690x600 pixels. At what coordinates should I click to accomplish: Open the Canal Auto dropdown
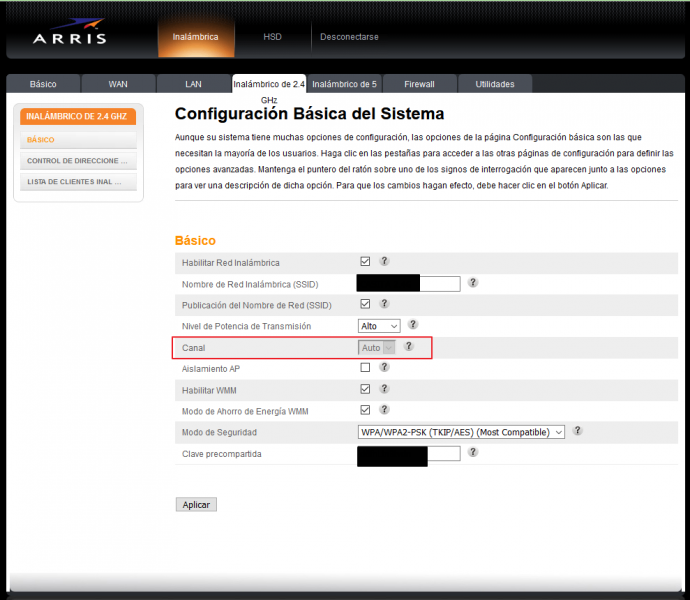click(377, 348)
